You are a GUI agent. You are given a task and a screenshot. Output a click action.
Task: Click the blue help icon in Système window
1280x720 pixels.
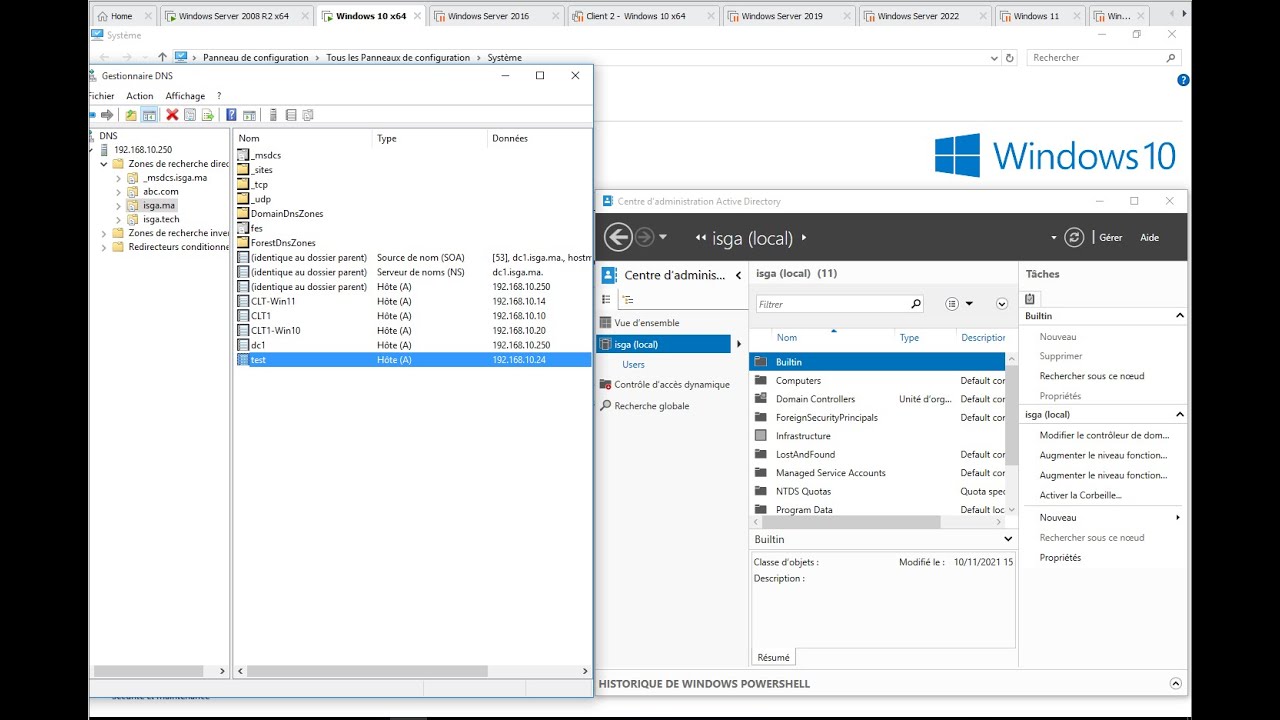point(1184,80)
